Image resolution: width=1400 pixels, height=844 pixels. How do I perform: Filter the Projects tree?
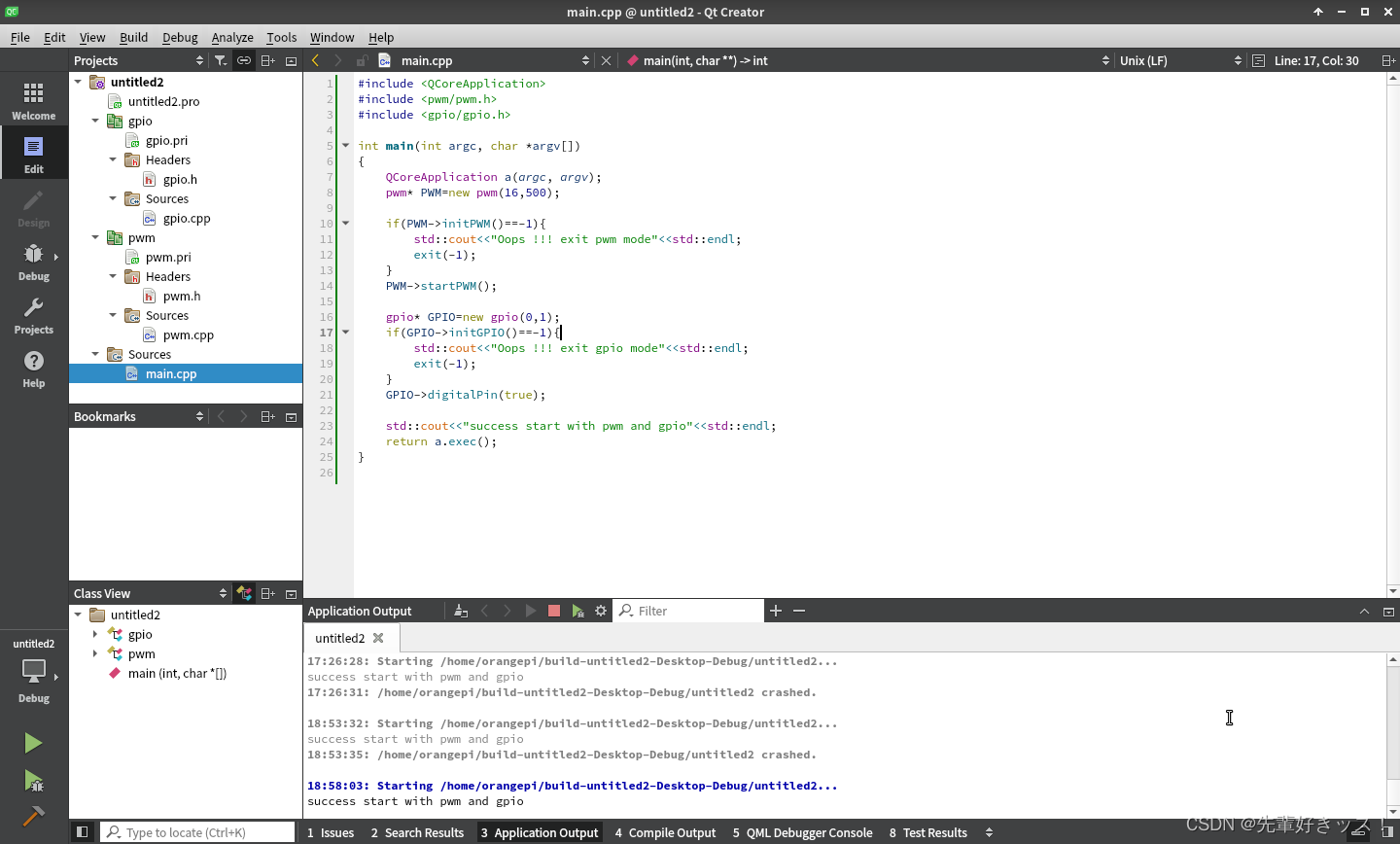tap(221, 60)
